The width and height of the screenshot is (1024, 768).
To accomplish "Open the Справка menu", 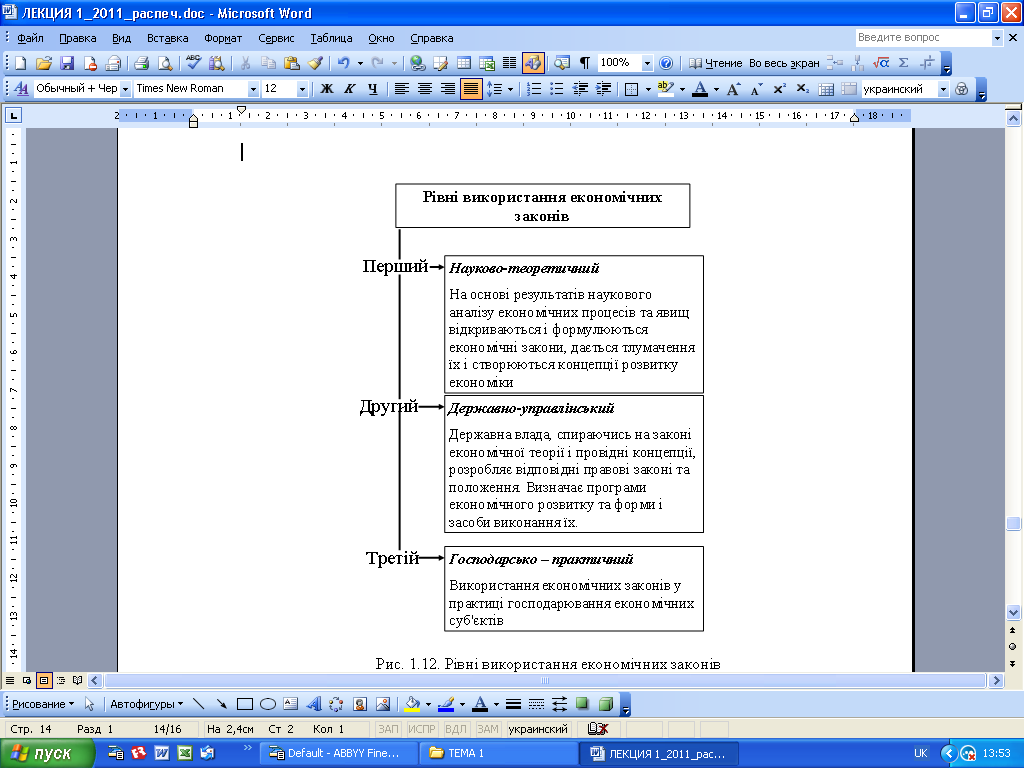I will (432, 38).
